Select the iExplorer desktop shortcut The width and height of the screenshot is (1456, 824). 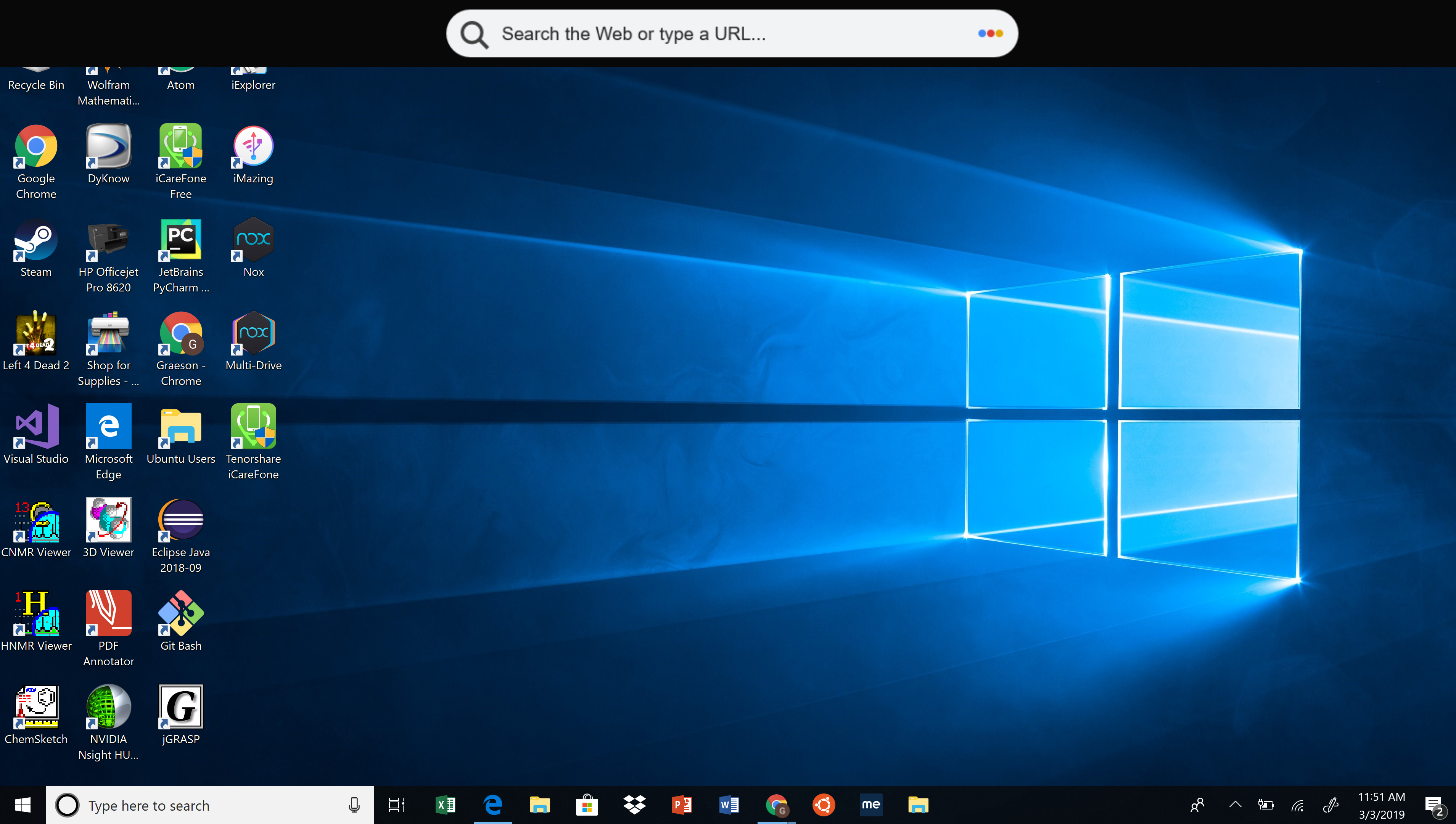point(253,79)
